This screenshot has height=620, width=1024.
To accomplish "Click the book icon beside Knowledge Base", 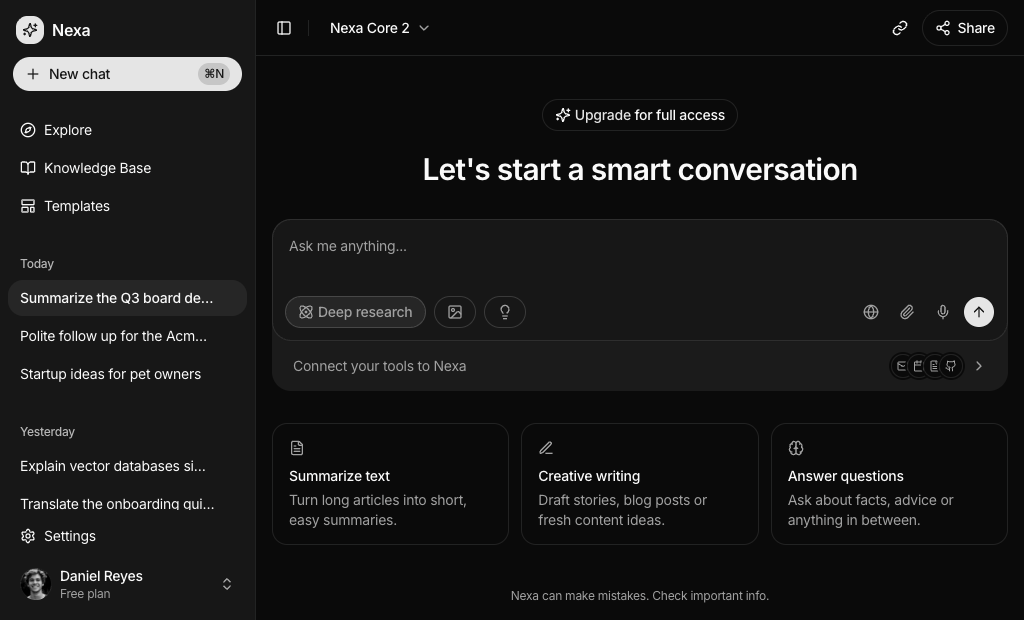I will (27, 168).
